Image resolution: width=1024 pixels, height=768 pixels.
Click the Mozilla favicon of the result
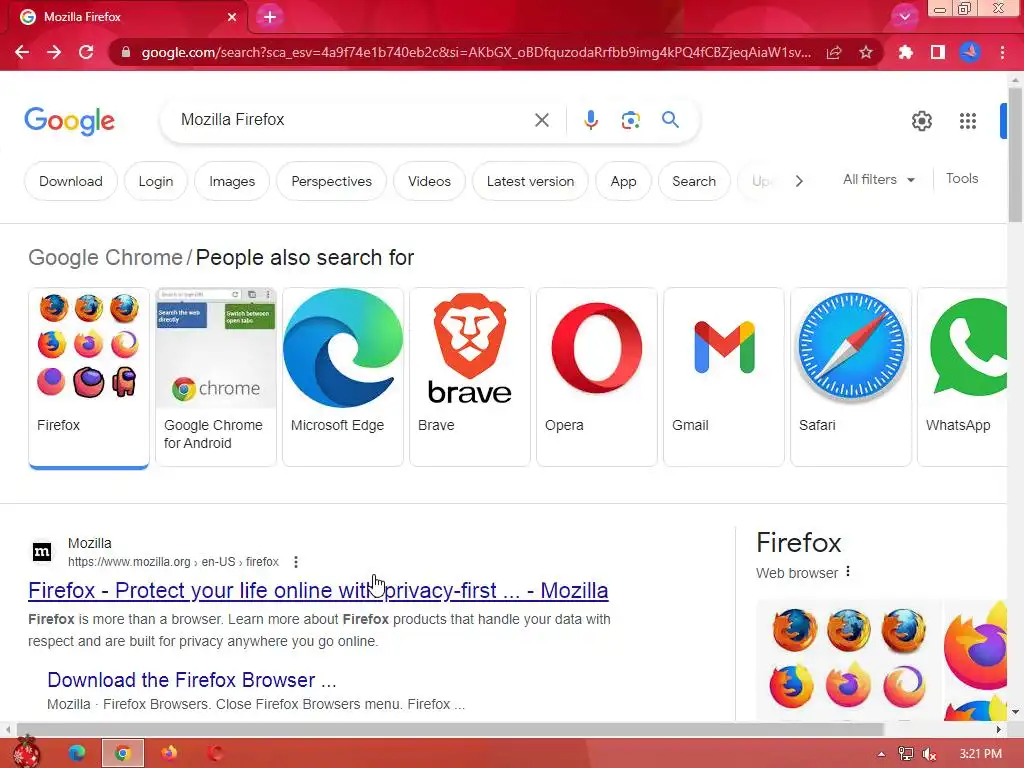(42, 552)
